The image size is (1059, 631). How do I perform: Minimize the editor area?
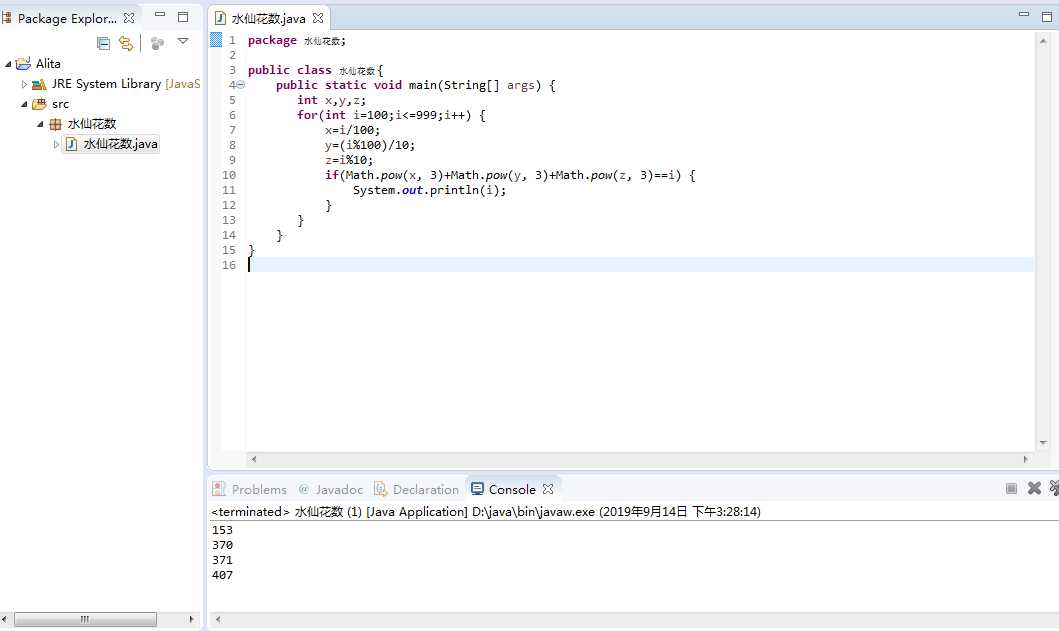[1024, 14]
